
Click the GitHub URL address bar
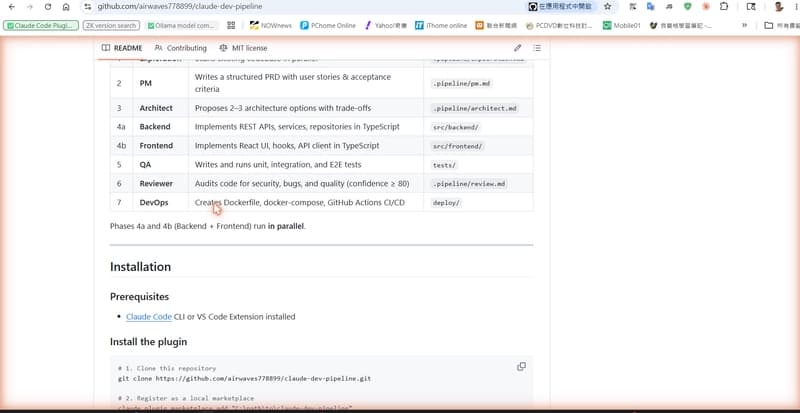tap(306, 7)
